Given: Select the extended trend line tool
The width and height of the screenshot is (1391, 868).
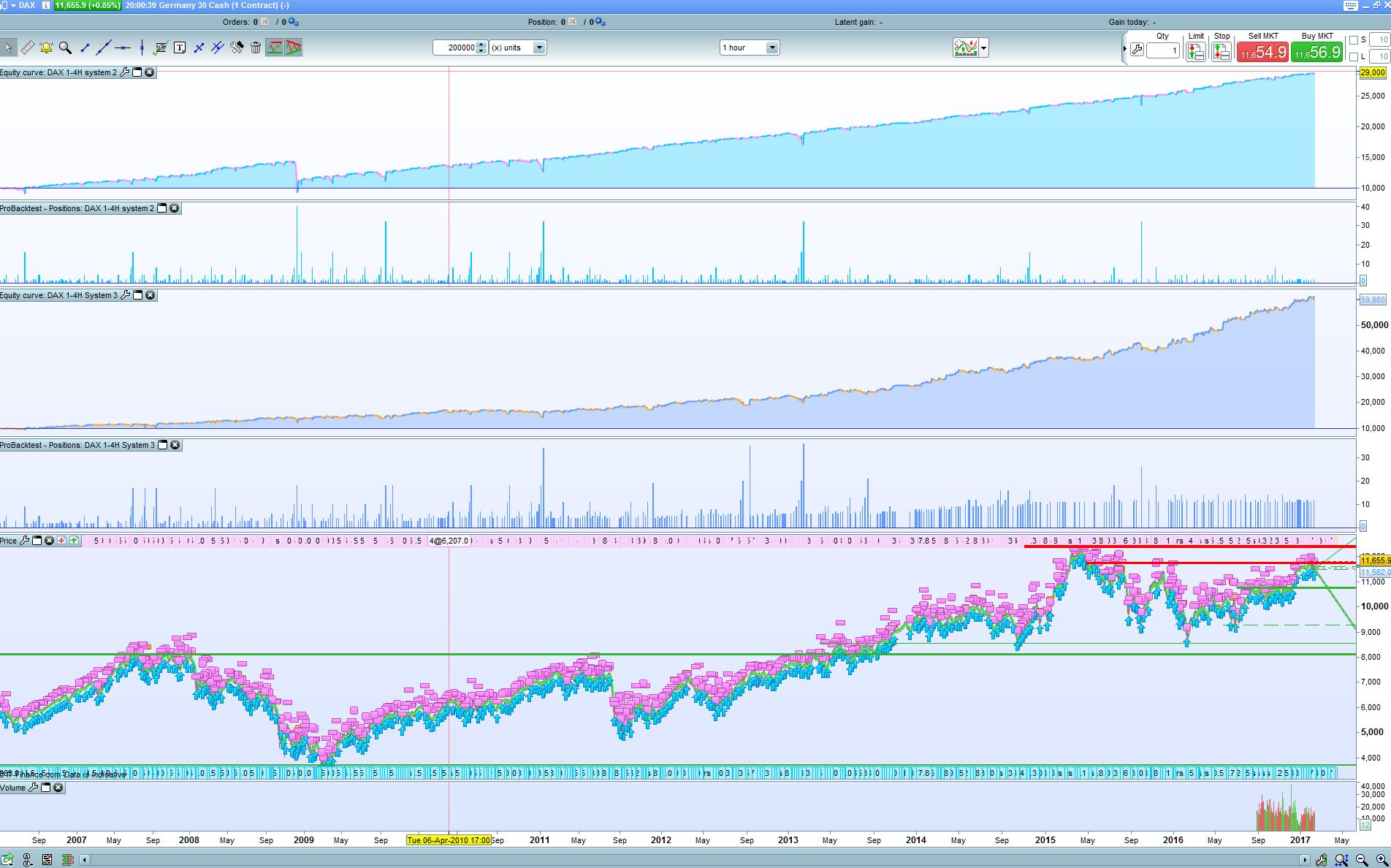Looking at the screenshot, I should tap(104, 47).
